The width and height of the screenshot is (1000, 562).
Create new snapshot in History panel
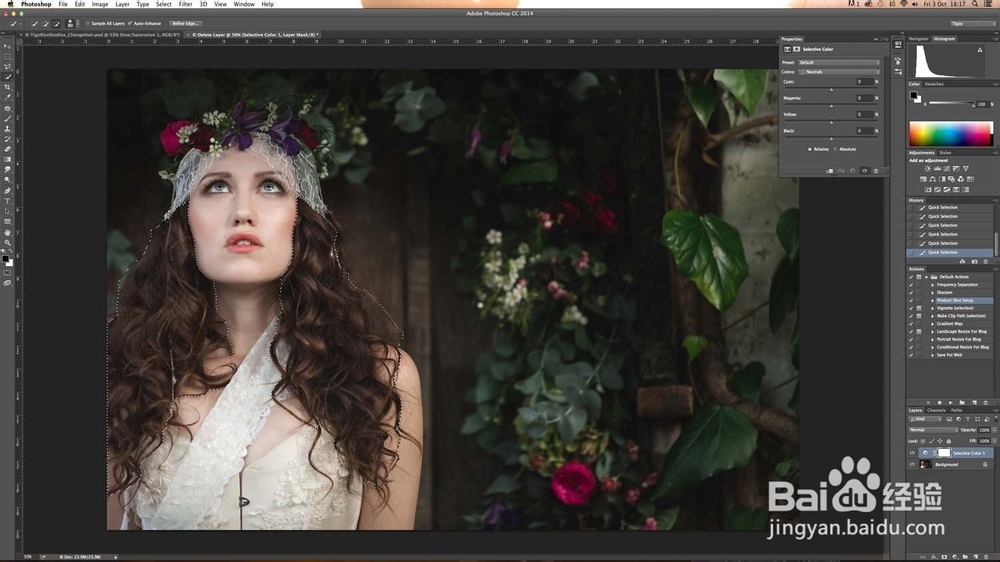[x=974, y=262]
